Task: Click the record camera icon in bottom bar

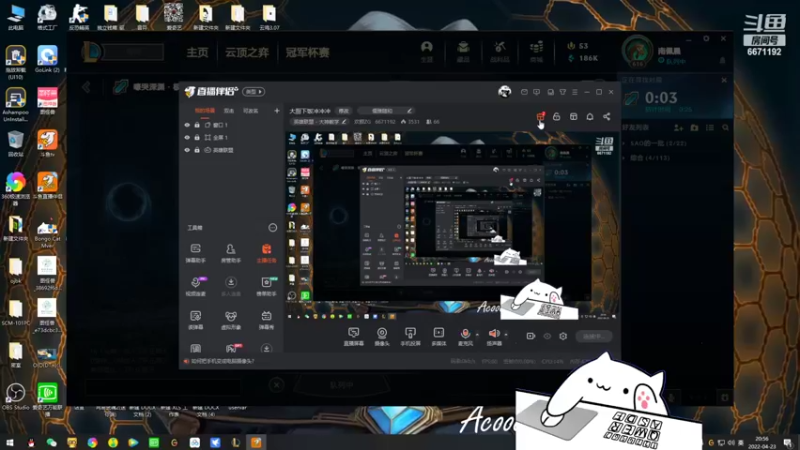Action: tap(531, 336)
